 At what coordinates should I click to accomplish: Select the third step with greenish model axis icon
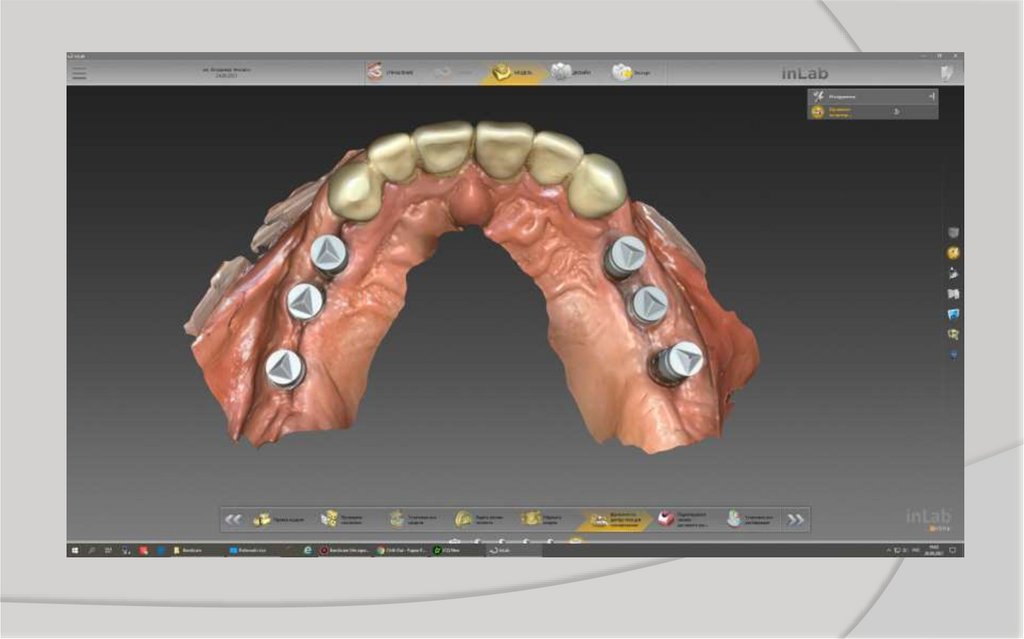point(413,519)
